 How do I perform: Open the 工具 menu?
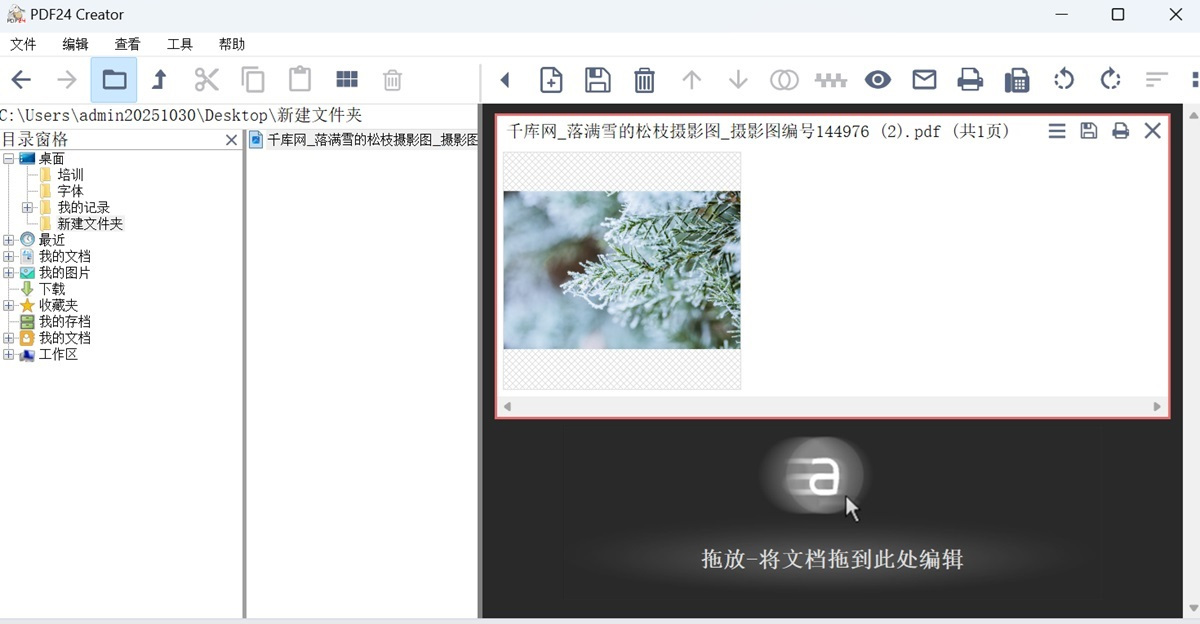[179, 43]
